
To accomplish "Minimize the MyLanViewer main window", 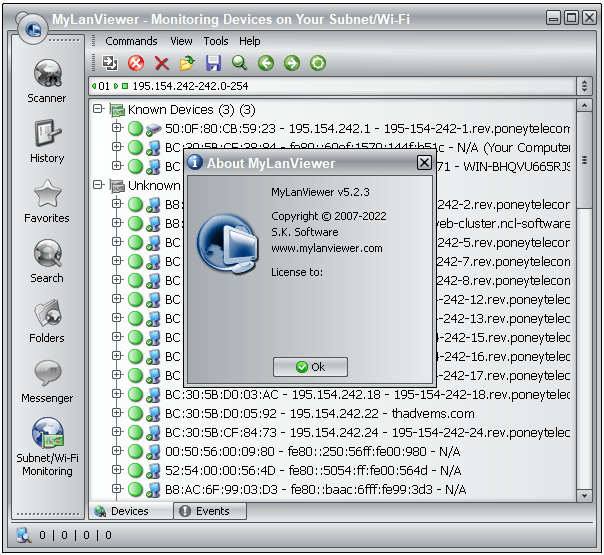I will coord(553,18).
